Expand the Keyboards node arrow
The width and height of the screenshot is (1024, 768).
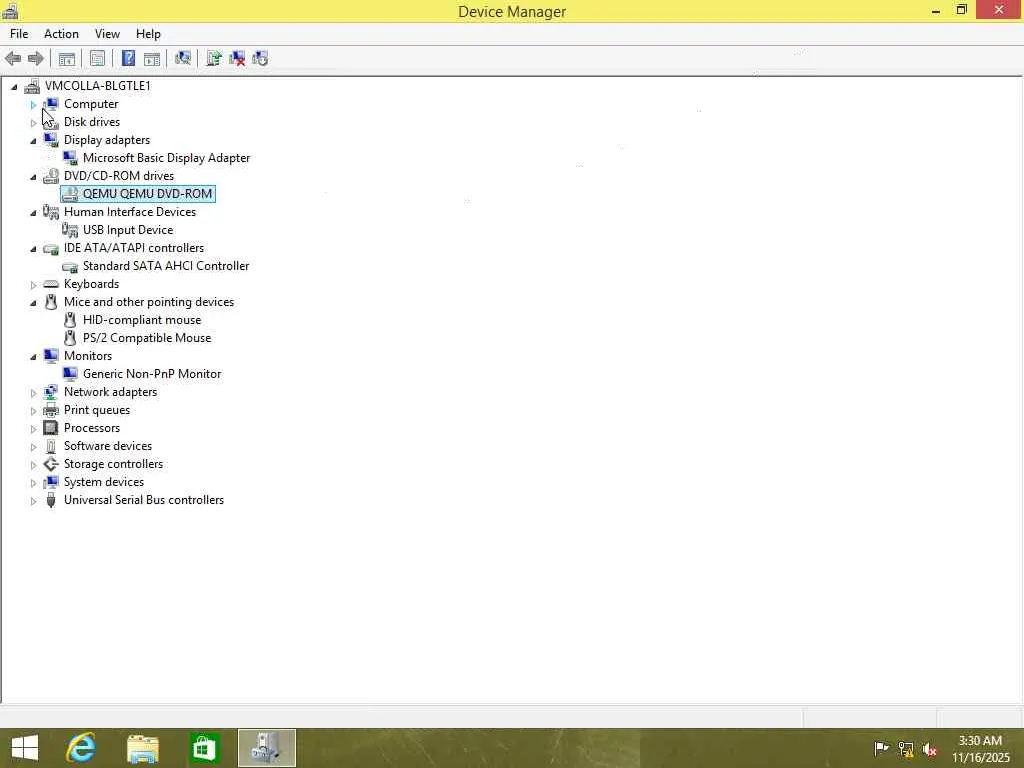[33, 284]
